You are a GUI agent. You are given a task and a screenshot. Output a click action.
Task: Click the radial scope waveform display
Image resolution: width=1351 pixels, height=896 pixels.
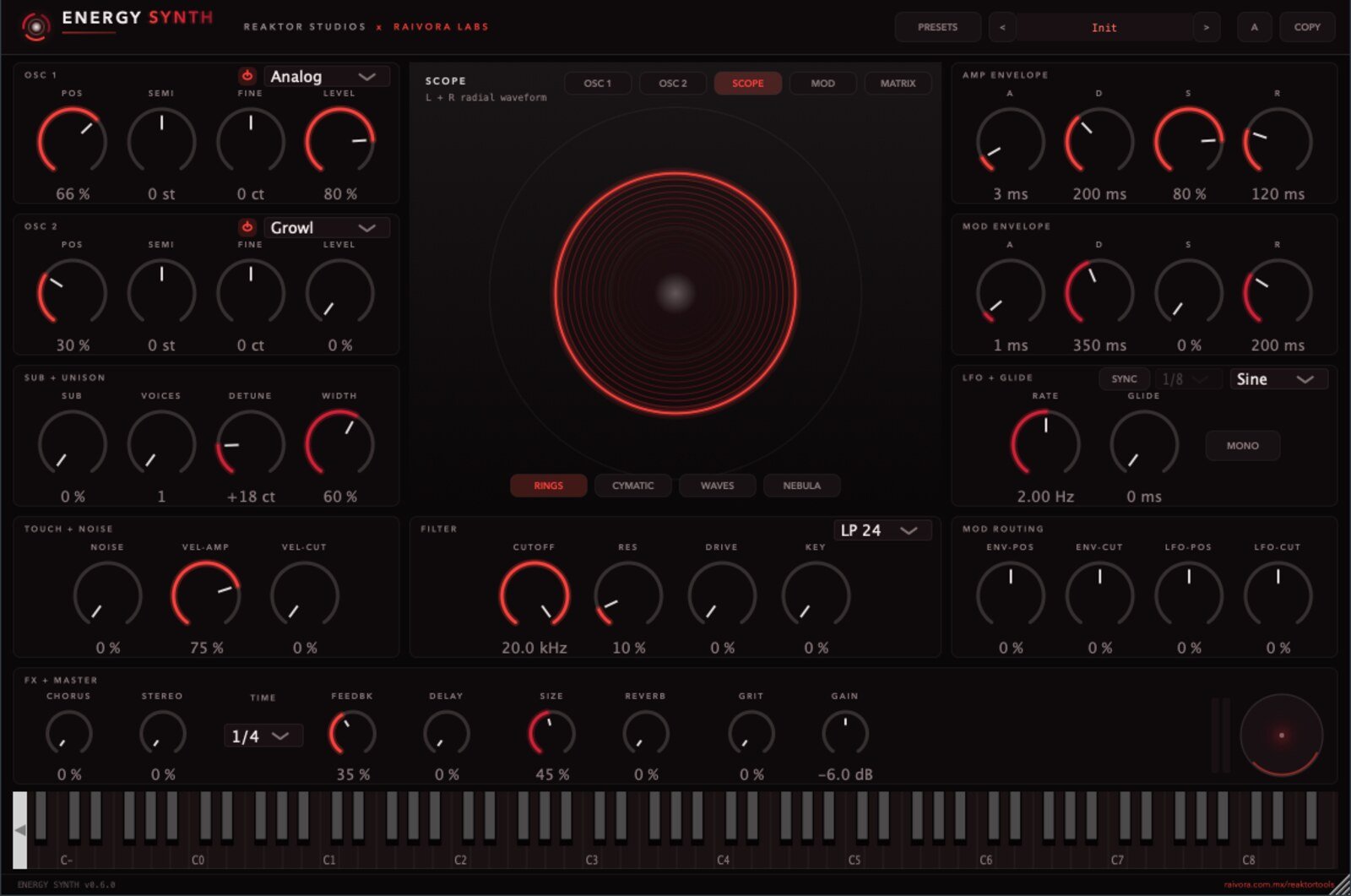click(x=675, y=293)
